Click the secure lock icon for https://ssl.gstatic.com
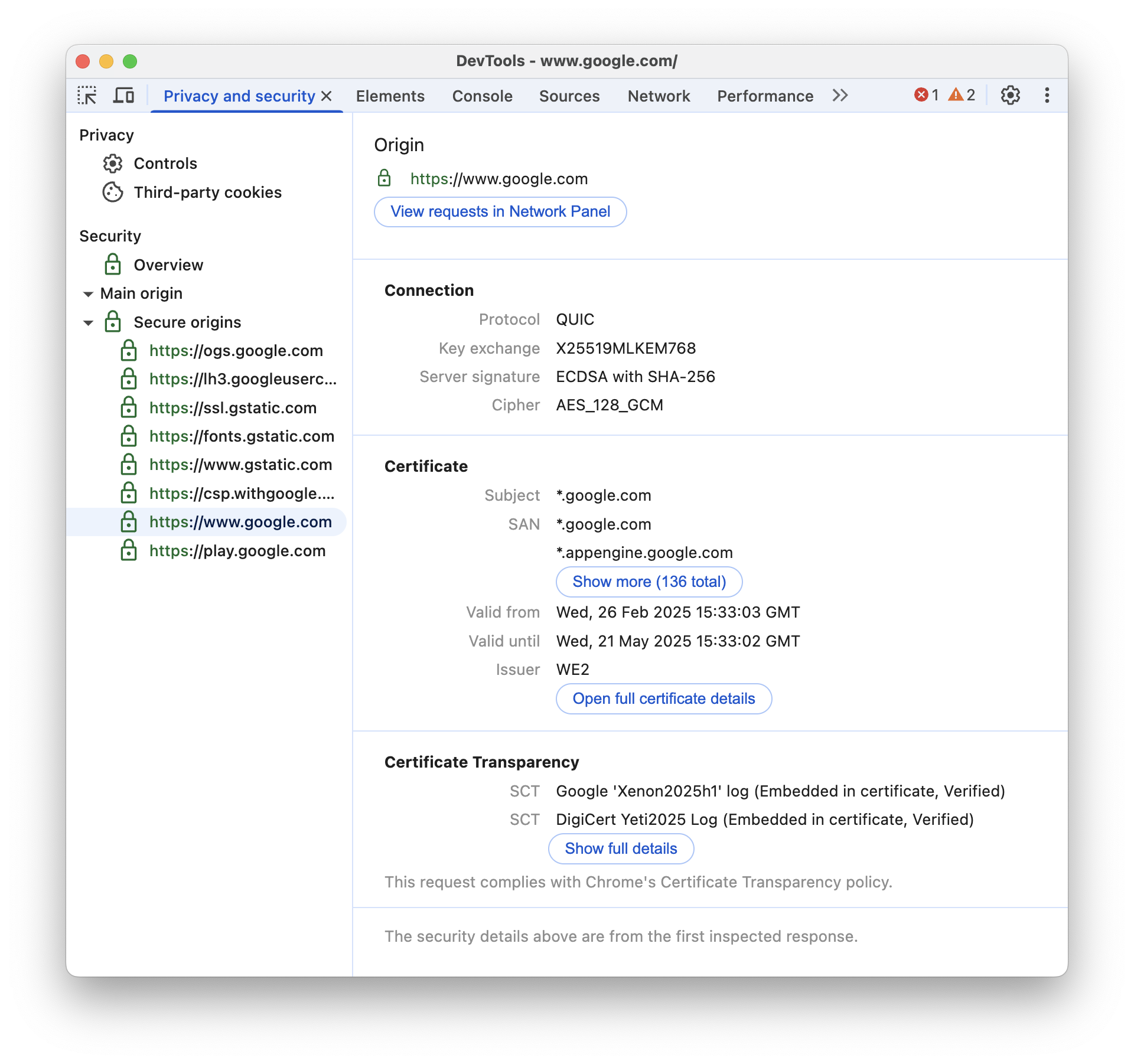This screenshot has width=1134, height=1064. pyautogui.click(x=128, y=407)
